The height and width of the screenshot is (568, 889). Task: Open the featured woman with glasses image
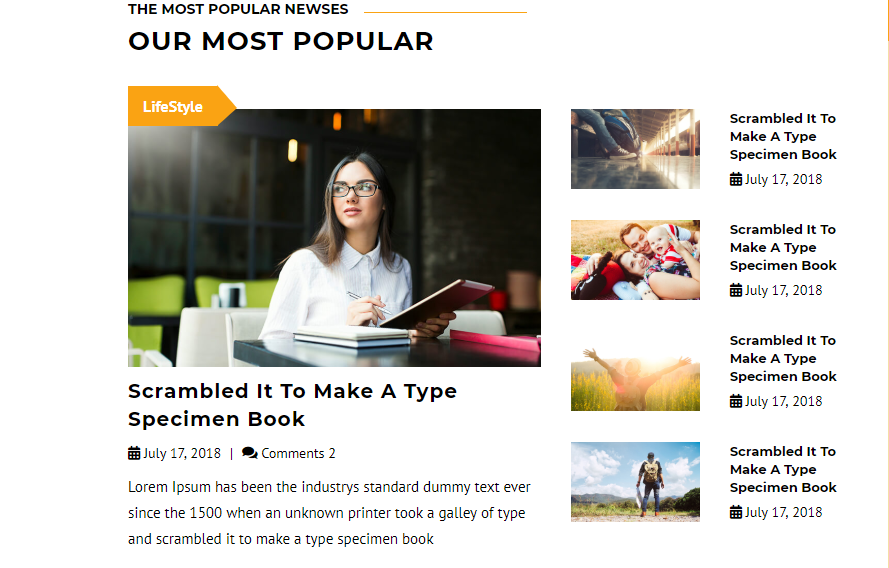pyautogui.click(x=335, y=238)
